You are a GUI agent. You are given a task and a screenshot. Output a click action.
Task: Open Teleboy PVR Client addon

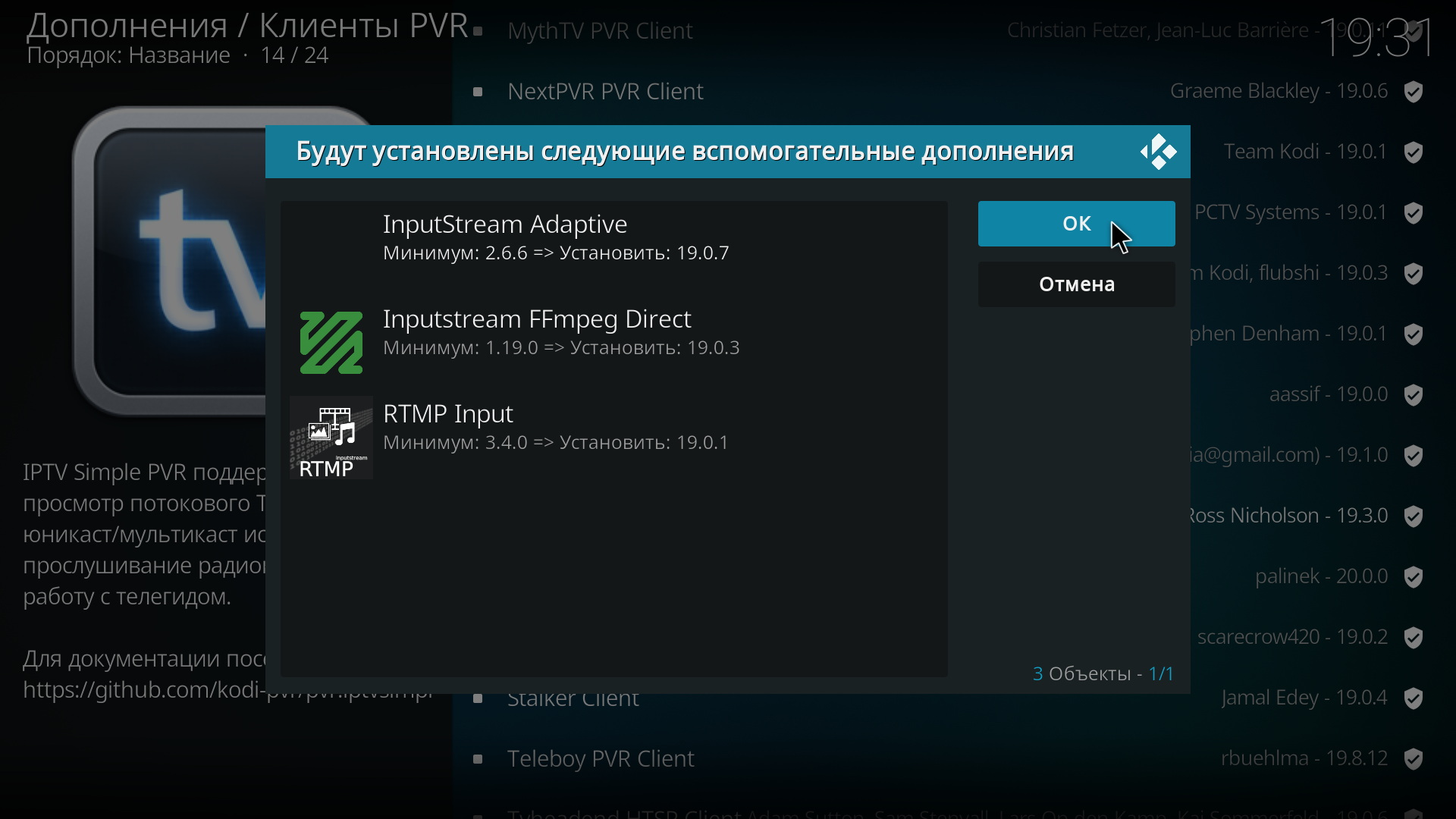click(601, 759)
